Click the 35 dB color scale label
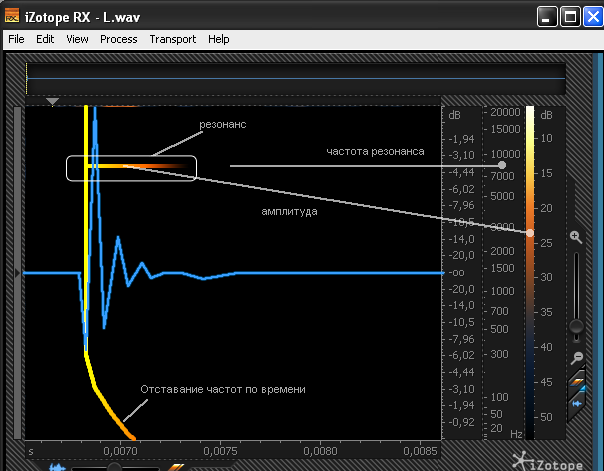This screenshot has height=471, width=604. [546, 312]
